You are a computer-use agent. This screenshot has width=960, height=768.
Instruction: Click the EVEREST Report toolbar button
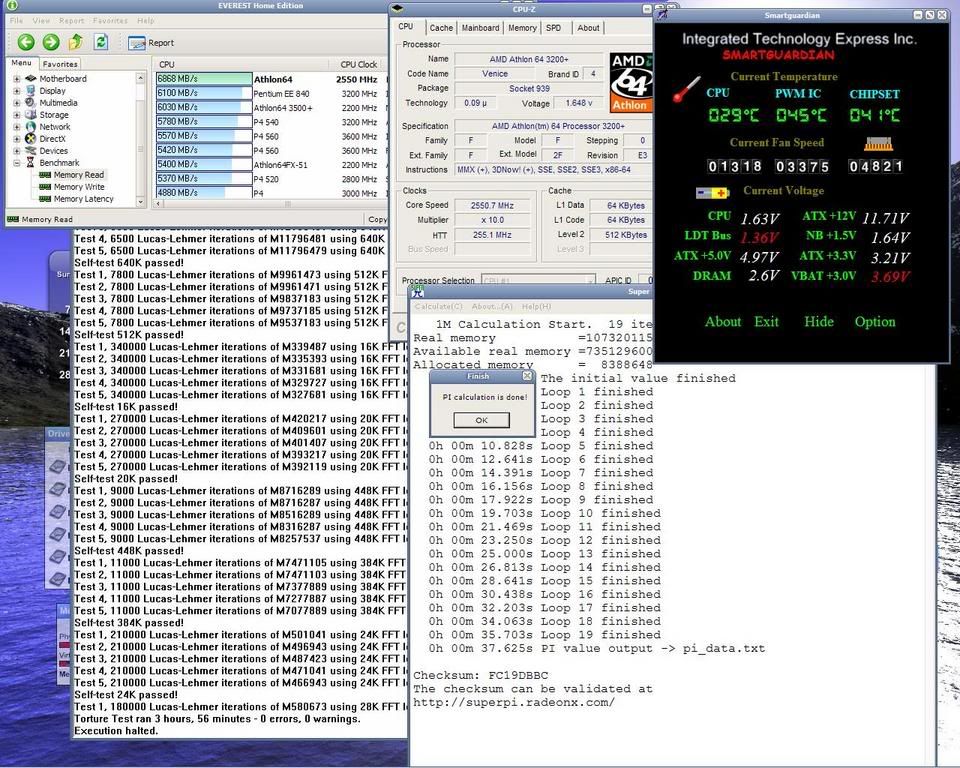click(x=151, y=43)
